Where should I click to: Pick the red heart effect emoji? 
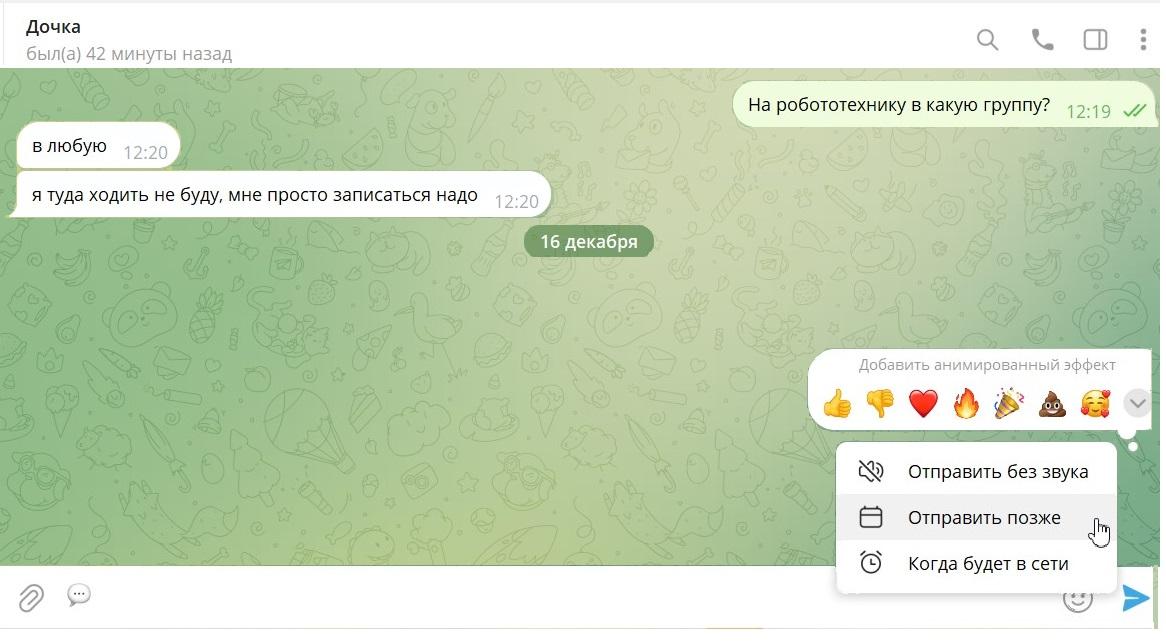point(923,405)
